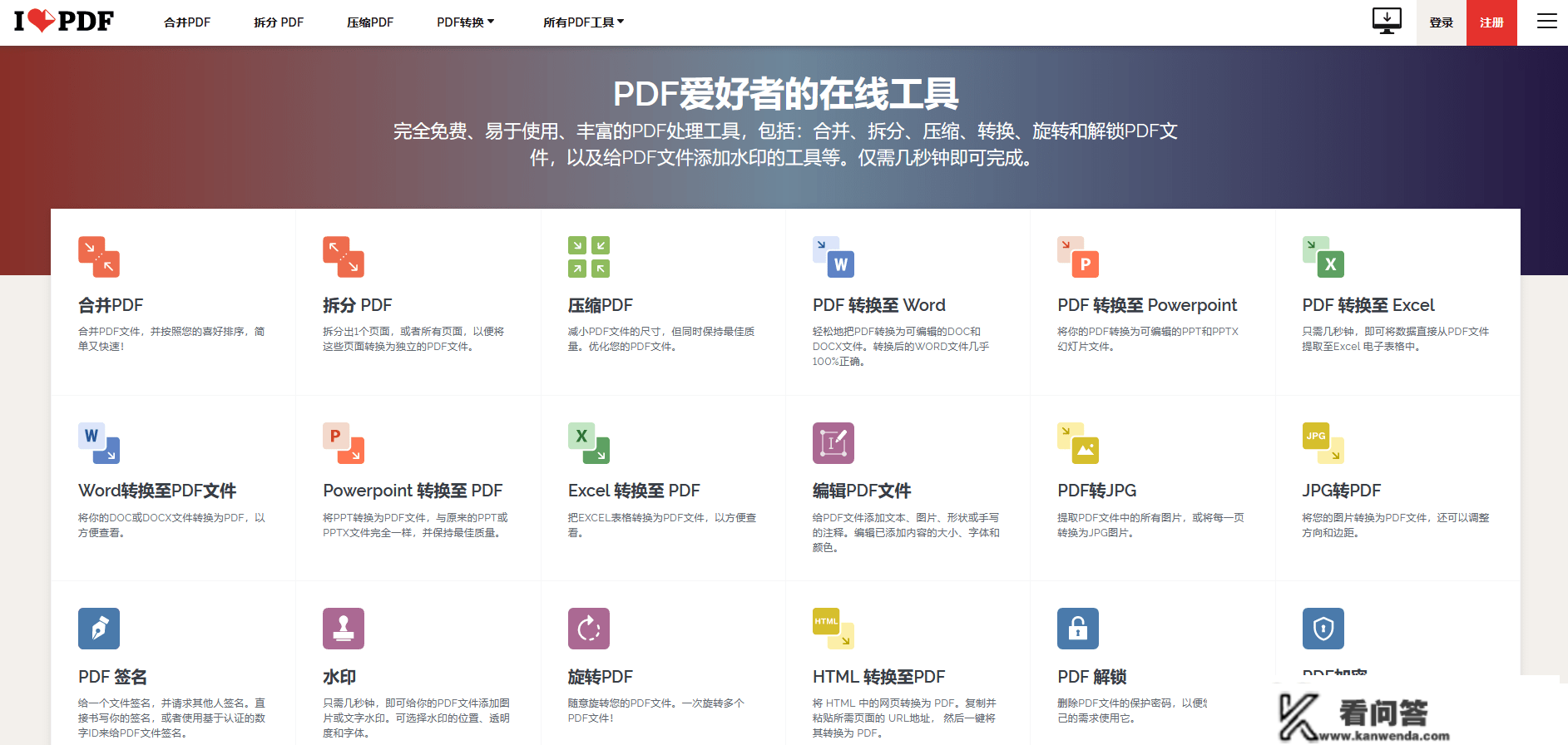Open the Word转换至PDF文件 title
Image resolution: width=1568 pixels, height=745 pixels.
point(157,491)
